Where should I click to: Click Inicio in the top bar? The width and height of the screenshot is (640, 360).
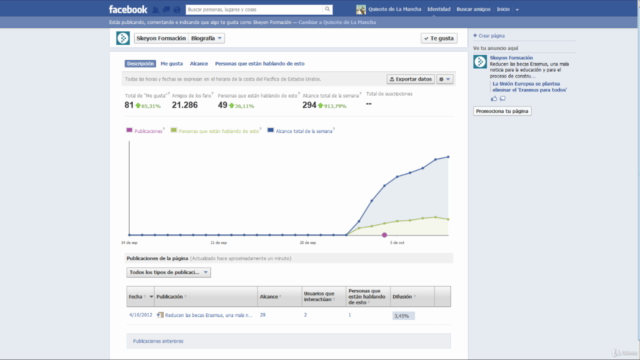click(x=503, y=9)
